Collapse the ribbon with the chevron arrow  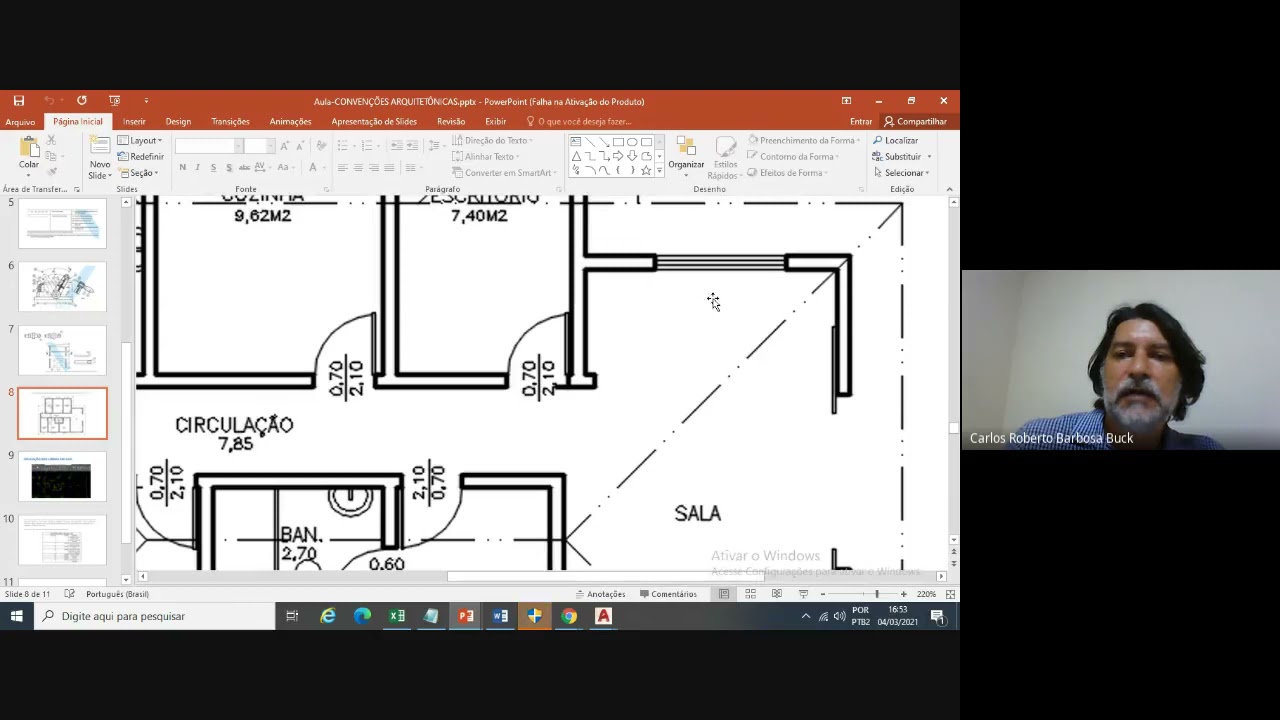pyautogui.click(x=949, y=189)
